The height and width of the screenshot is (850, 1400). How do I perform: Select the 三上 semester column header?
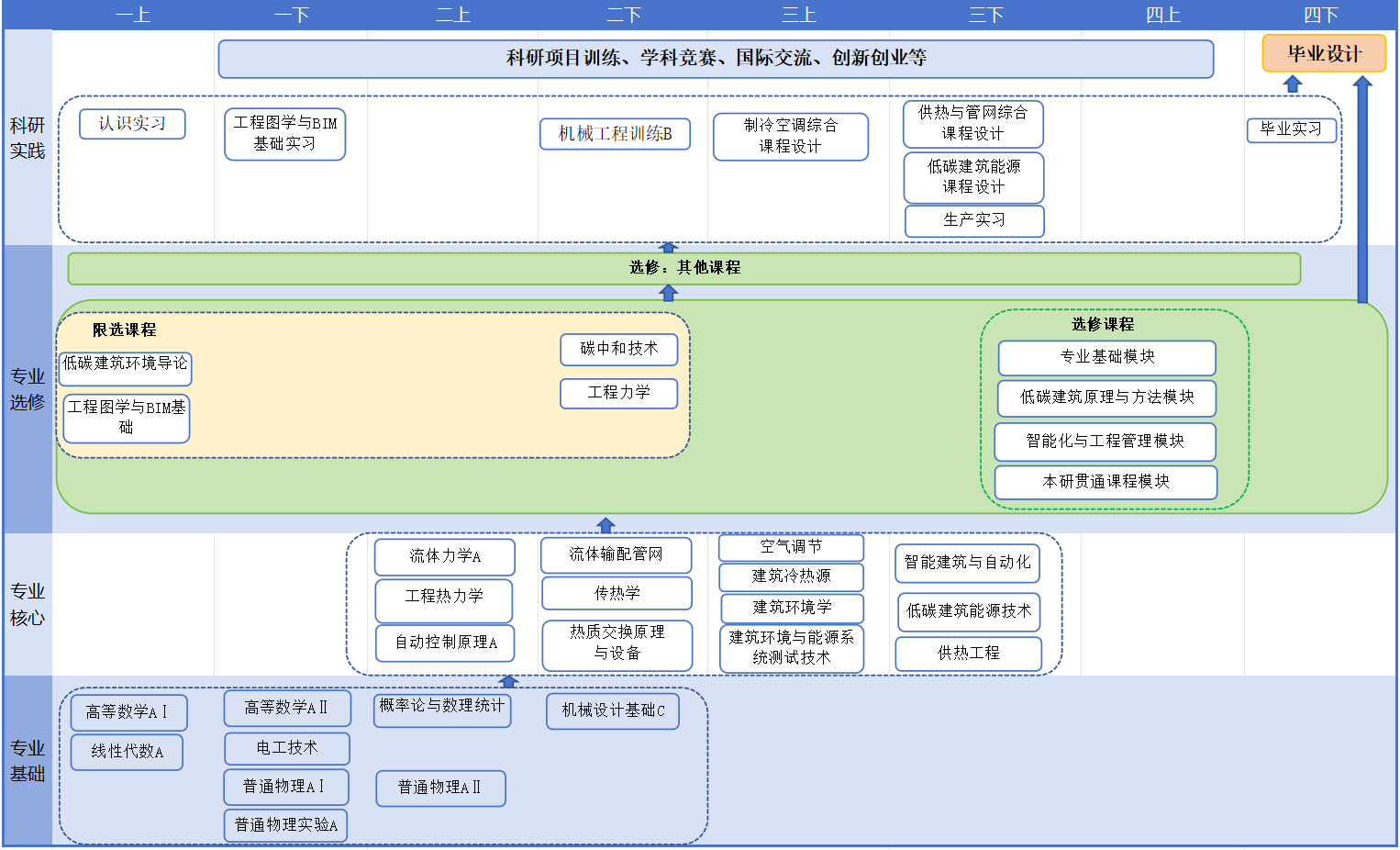(x=799, y=15)
